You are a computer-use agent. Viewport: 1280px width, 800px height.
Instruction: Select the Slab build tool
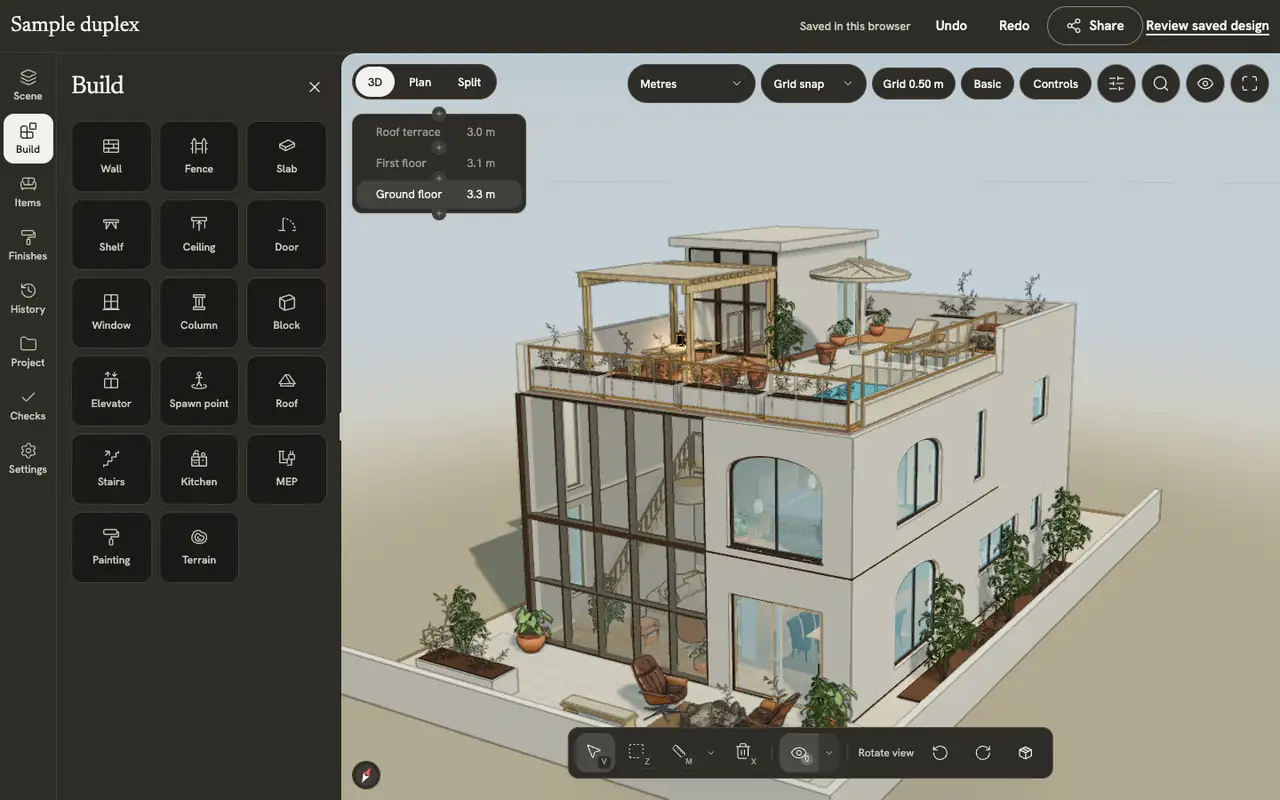(x=287, y=156)
